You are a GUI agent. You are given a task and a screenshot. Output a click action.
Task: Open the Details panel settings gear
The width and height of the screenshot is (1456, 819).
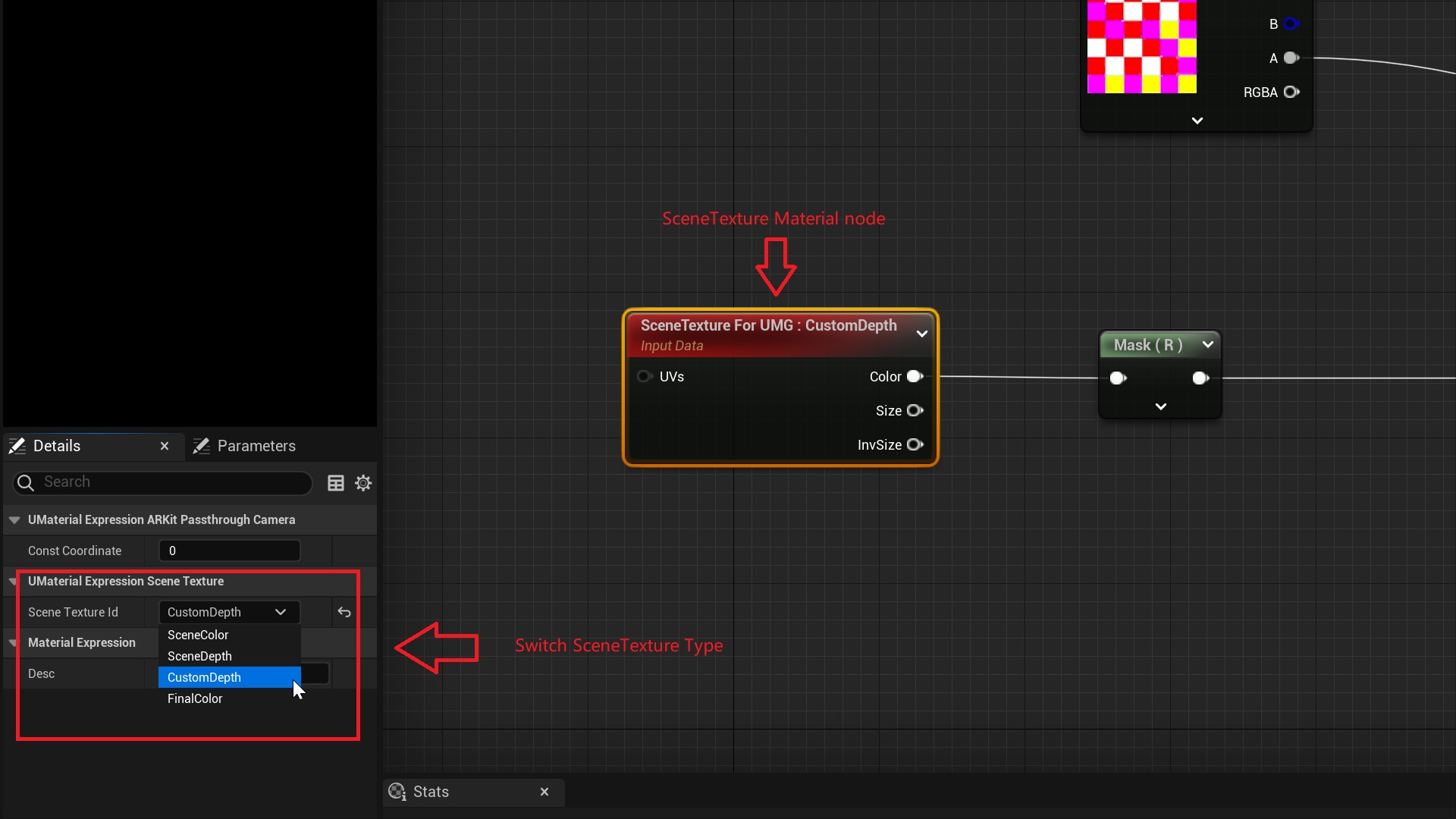(363, 483)
